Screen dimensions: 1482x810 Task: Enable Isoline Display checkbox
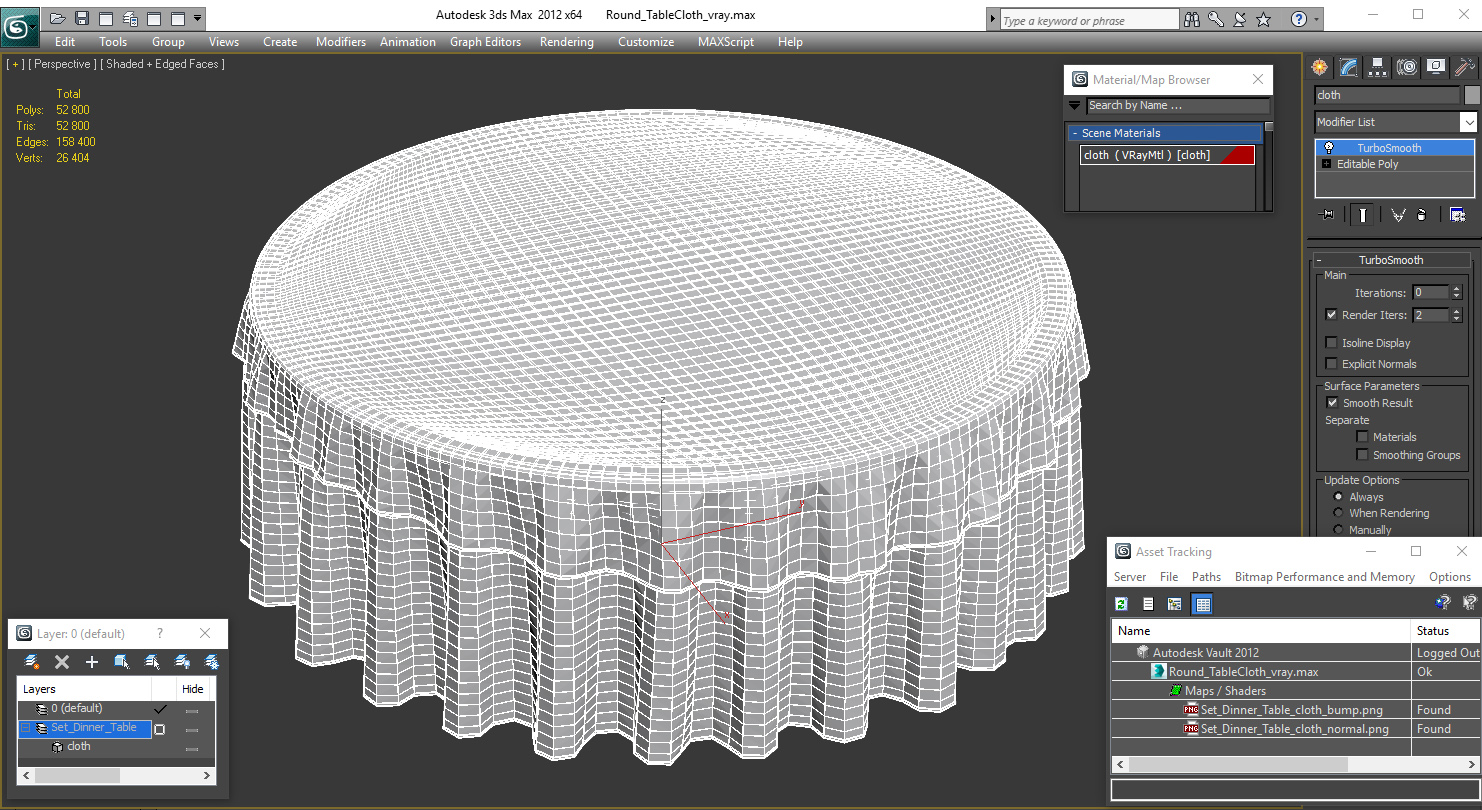tap(1331, 343)
